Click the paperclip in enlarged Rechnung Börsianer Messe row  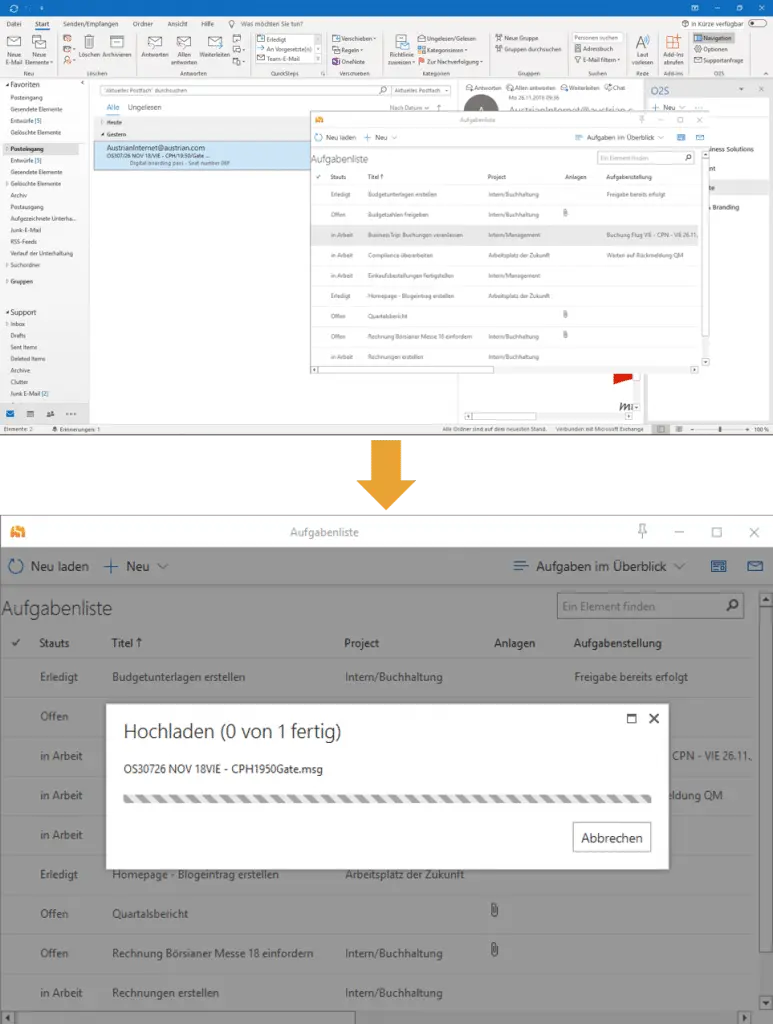pyautogui.click(x=494, y=950)
